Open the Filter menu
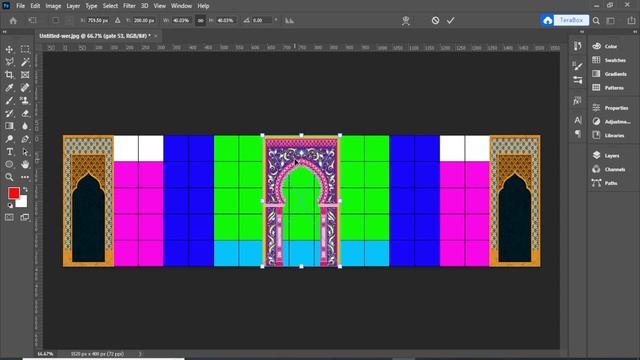640x360 pixels. [x=129, y=6]
